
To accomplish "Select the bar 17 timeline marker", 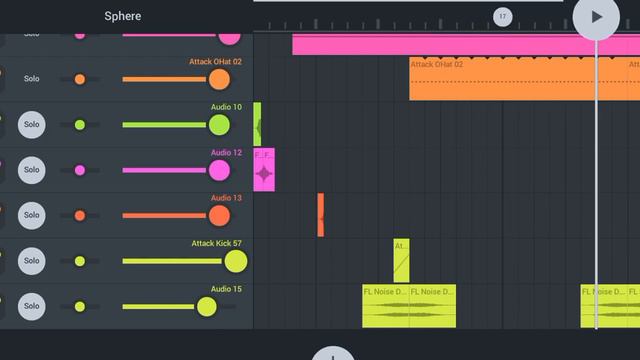I will coord(502,17).
